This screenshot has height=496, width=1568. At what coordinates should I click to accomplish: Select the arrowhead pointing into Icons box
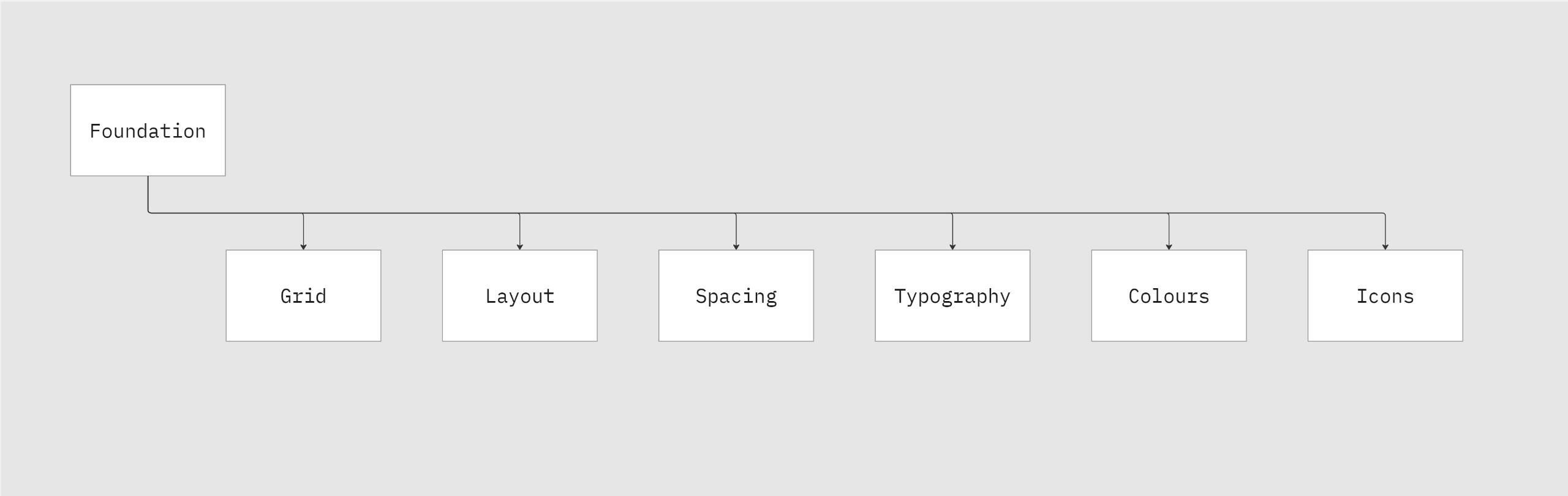point(1385,246)
